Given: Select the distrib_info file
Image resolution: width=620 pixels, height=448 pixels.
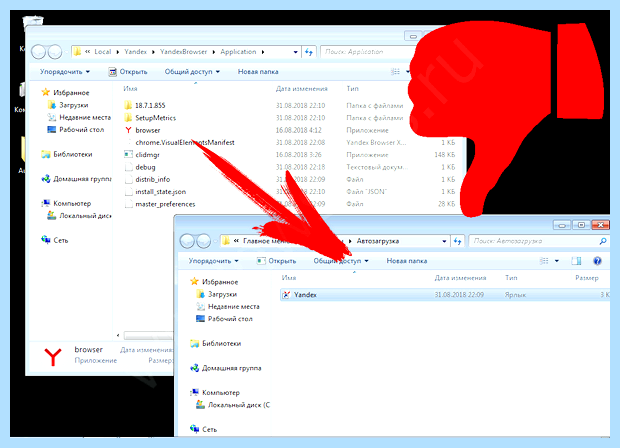Looking at the screenshot, I should tap(147, 179).
